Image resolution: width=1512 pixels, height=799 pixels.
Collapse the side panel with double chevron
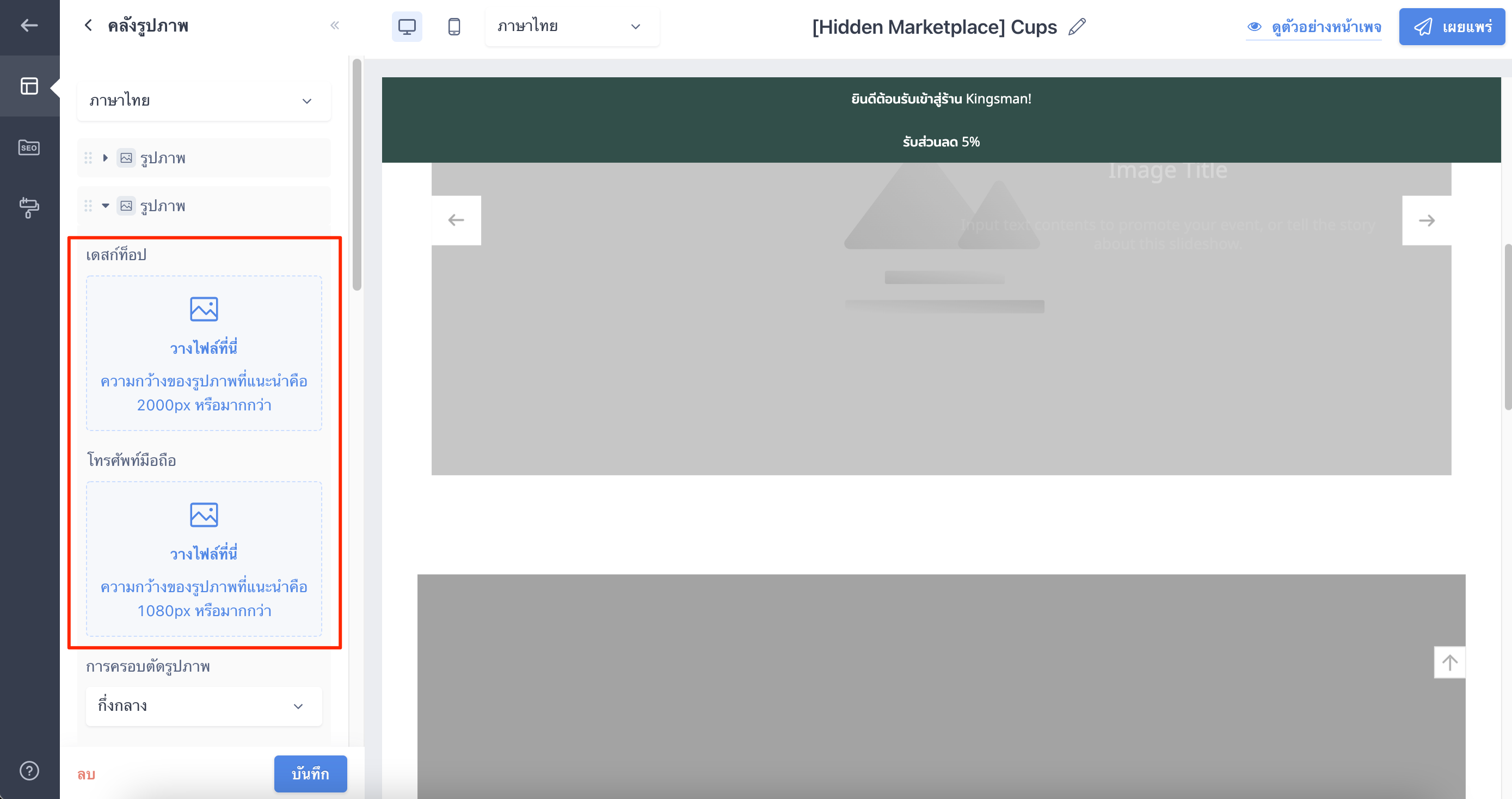(335, 25)
